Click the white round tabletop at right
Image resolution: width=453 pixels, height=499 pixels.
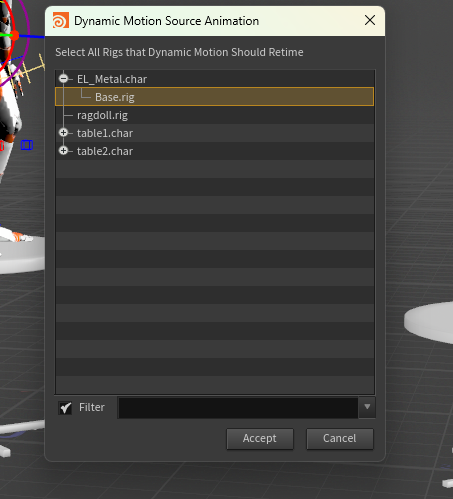pyautogui.click(x=429, y=322)
